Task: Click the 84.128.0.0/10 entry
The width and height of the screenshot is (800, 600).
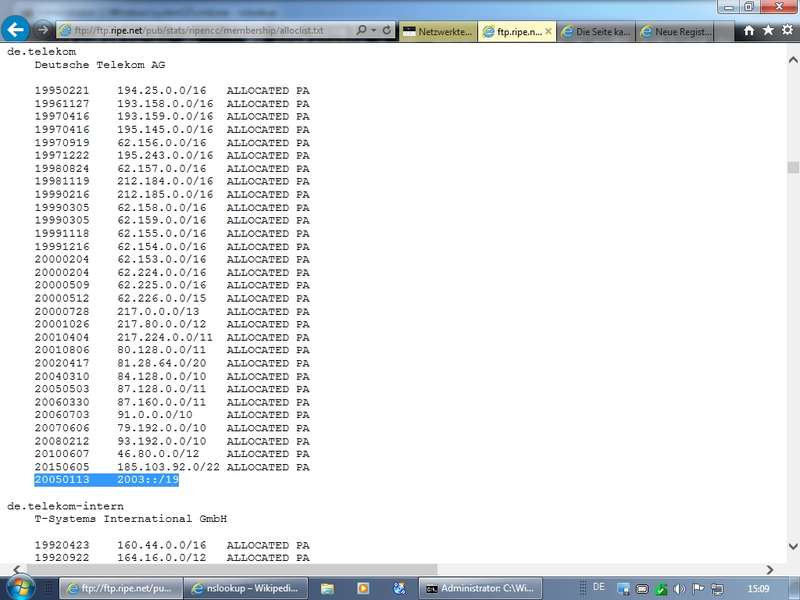Action: 162,376
